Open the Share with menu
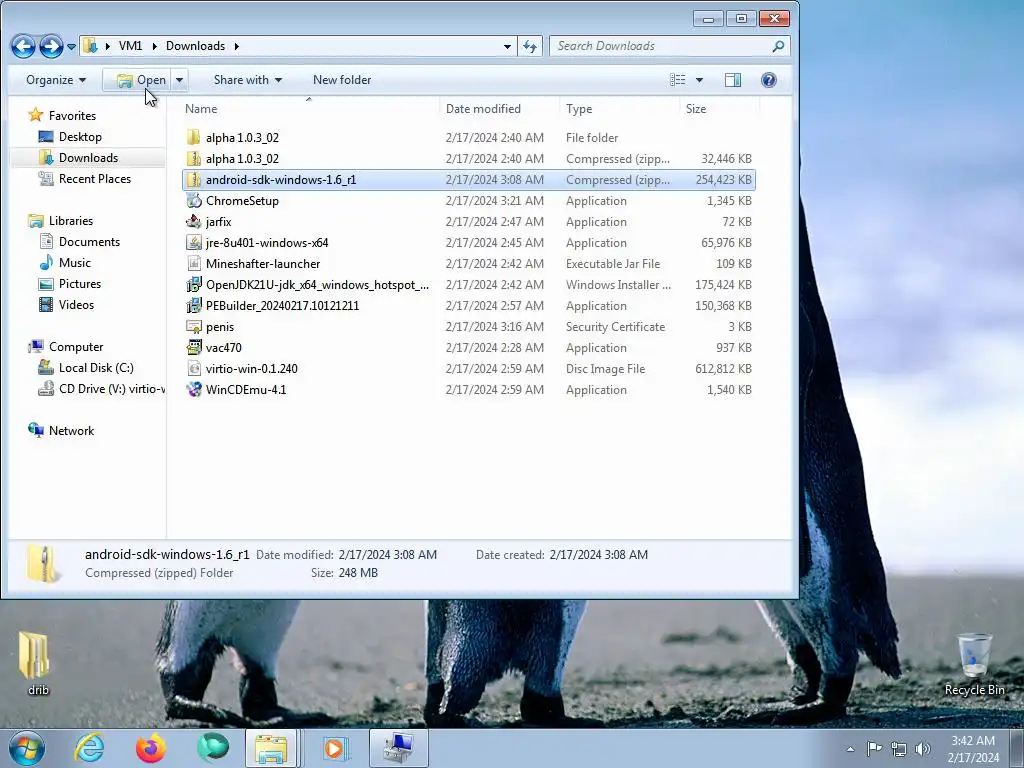The width and height of the screenshot is (1024, 768). [248, 80]
